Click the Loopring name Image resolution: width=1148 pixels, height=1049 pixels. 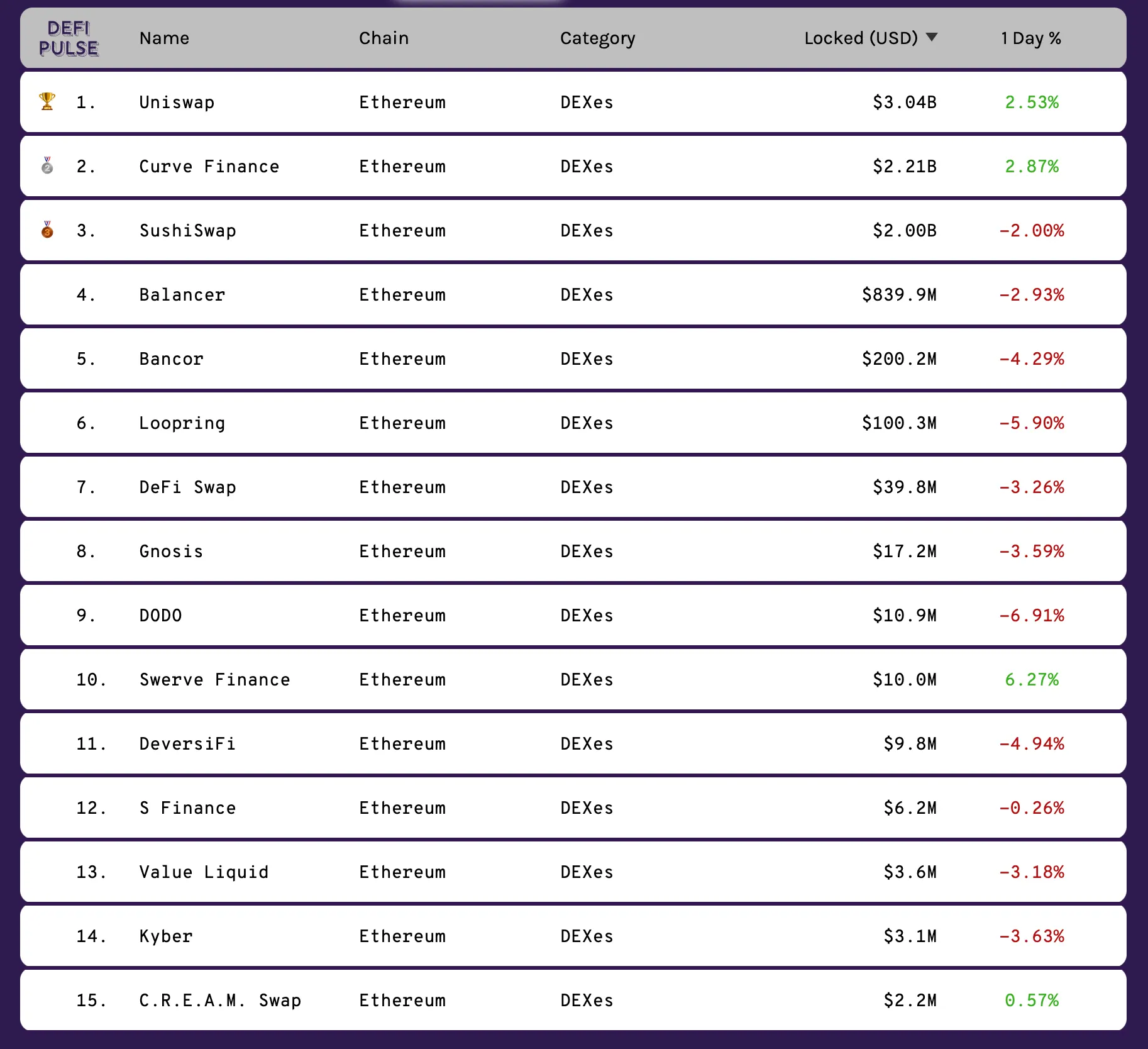click(182, 423)
